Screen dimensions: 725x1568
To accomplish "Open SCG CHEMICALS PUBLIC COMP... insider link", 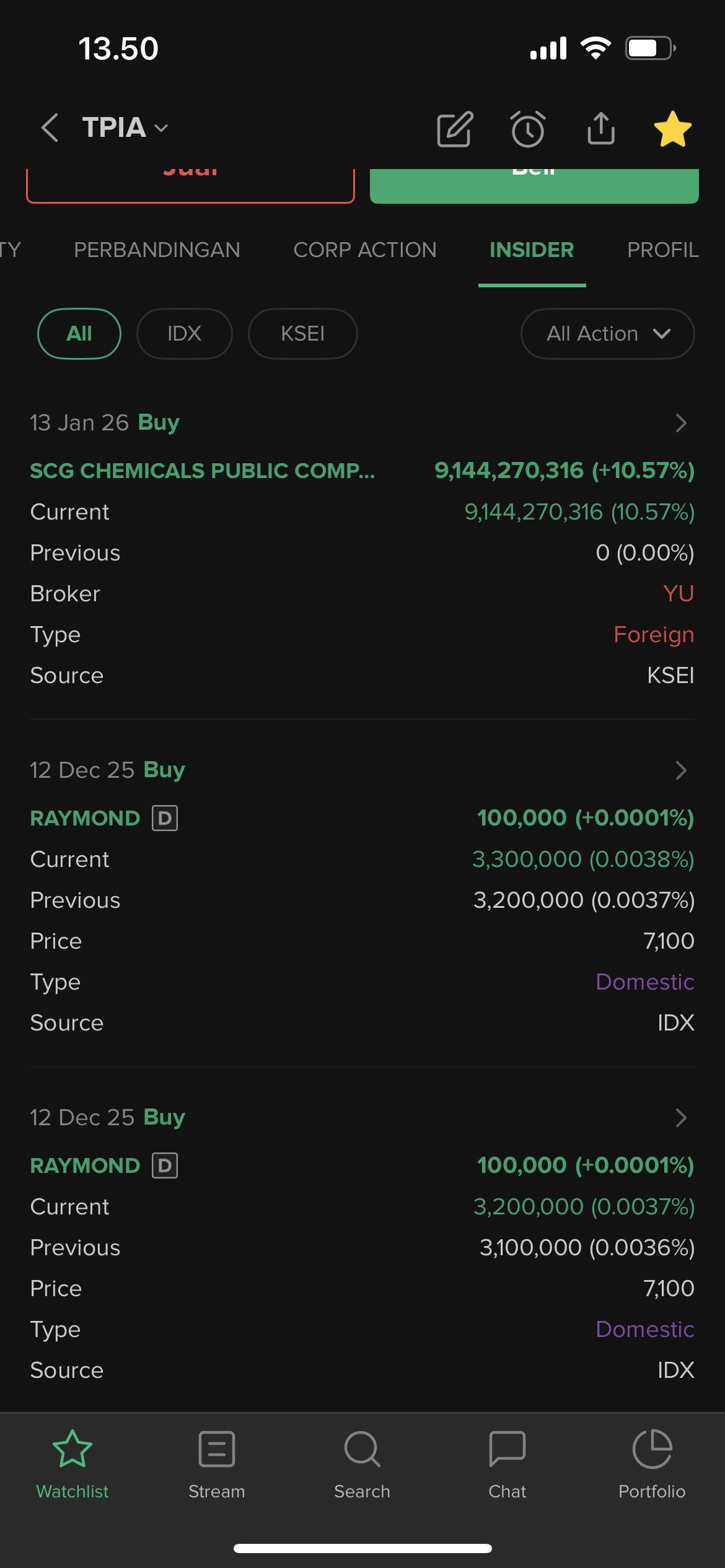I will pyautogui.click(x=202, y=471).
